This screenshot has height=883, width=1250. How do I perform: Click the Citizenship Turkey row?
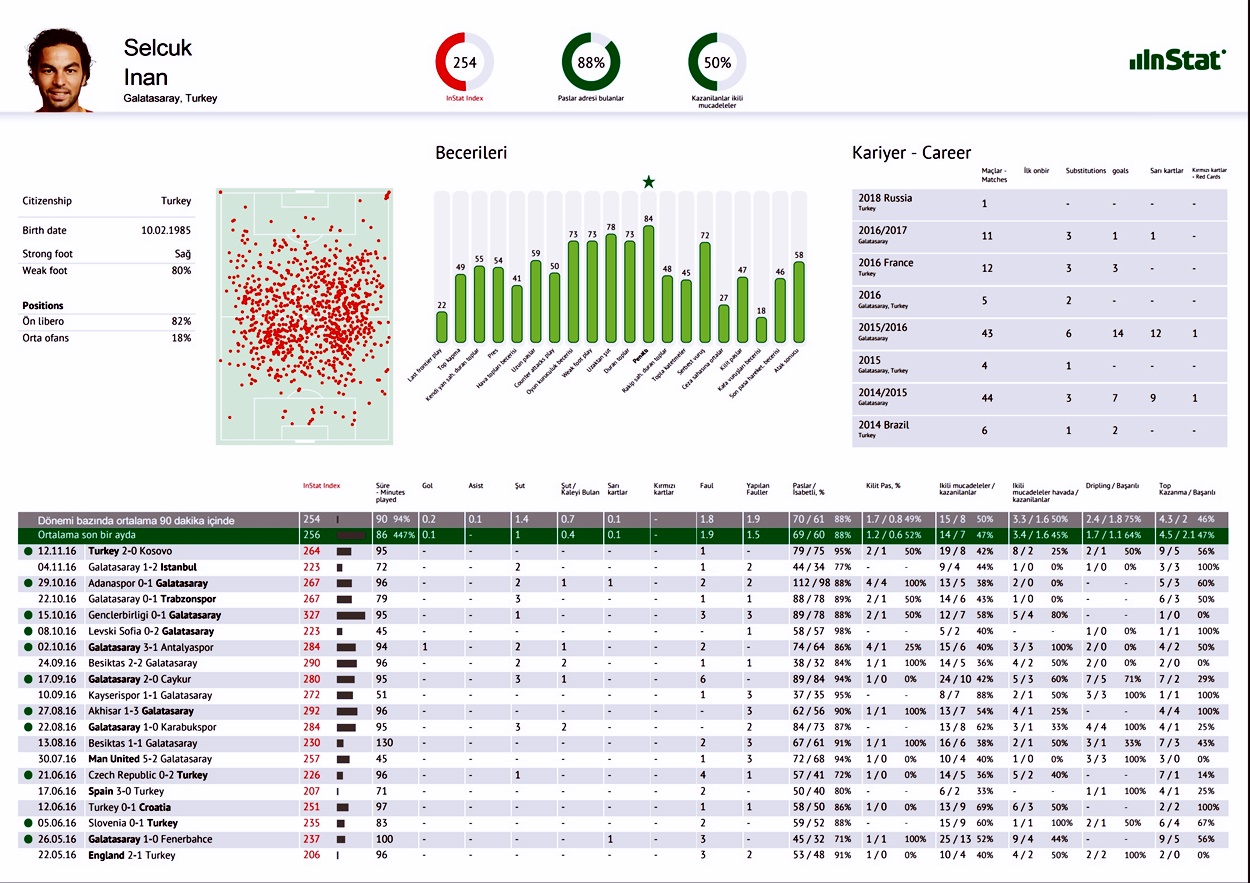(x=107, y=201)
